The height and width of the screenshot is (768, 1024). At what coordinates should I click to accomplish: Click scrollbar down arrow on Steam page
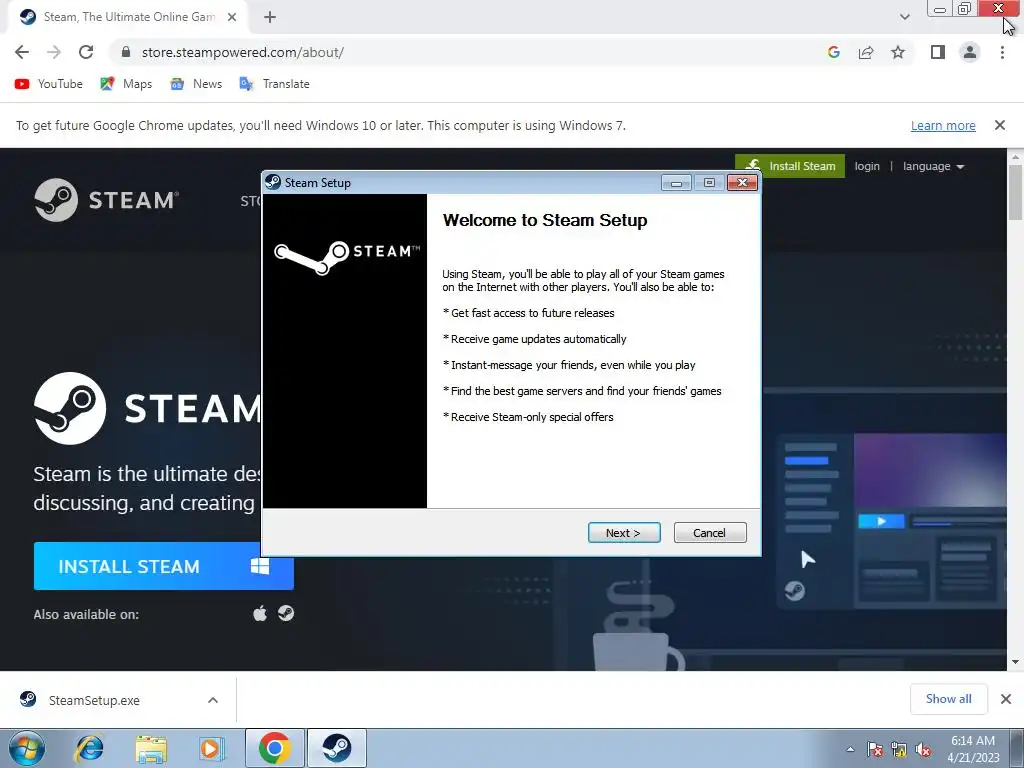click(x=1015, y=662)
